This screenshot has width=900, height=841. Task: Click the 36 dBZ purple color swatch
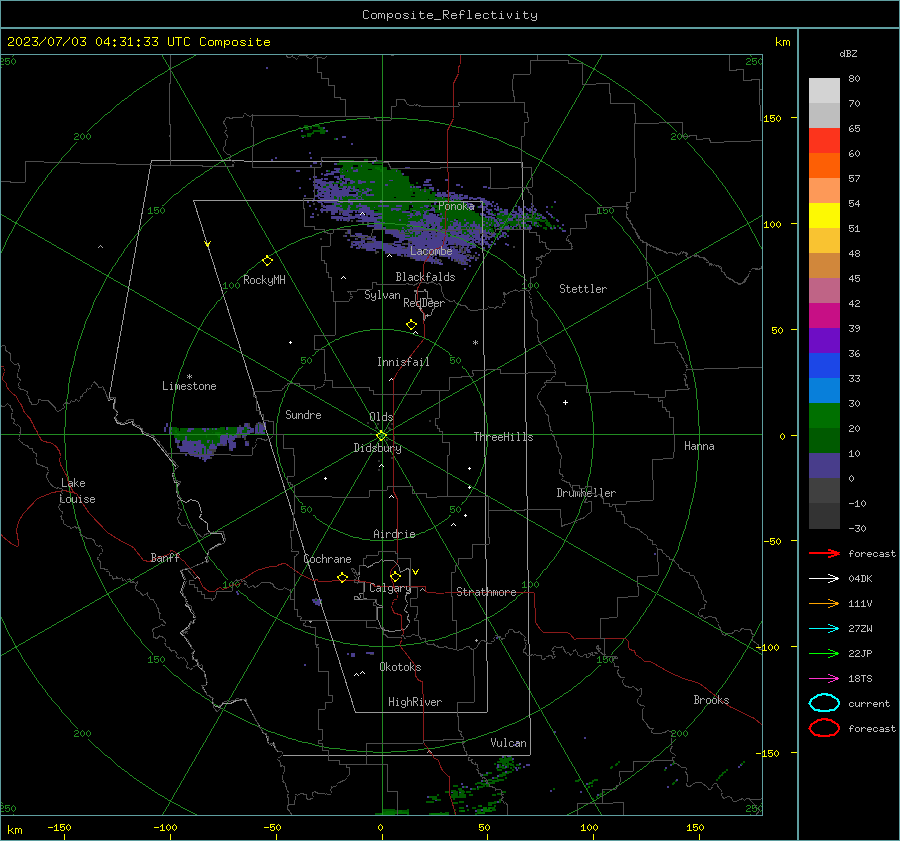pos(824,340)
